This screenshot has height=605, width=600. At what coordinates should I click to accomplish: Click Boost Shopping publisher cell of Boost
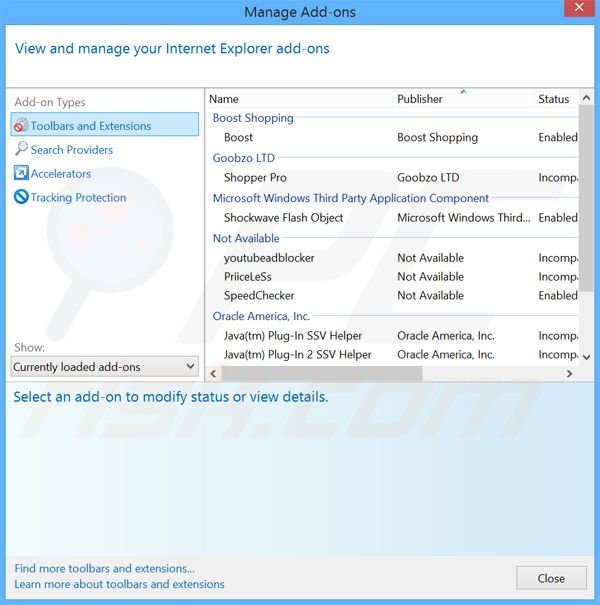click(437, 137)
